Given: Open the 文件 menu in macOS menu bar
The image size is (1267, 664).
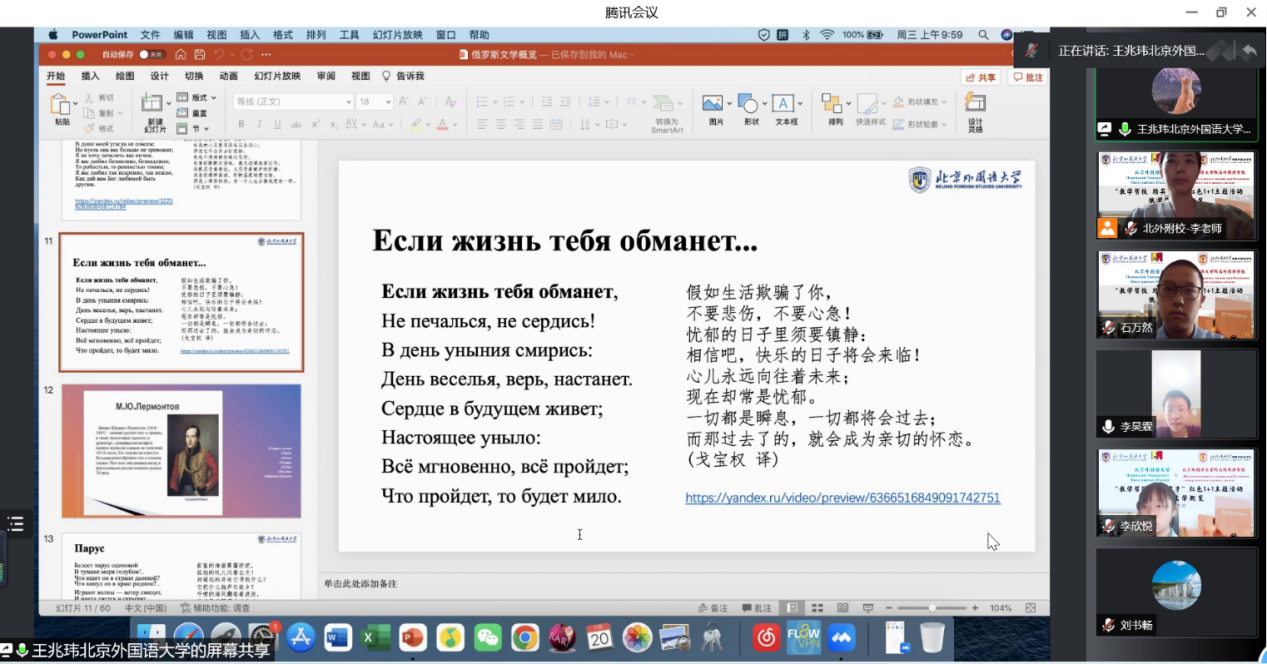Looking at the screenshot, I should click(x=150, y=35).
